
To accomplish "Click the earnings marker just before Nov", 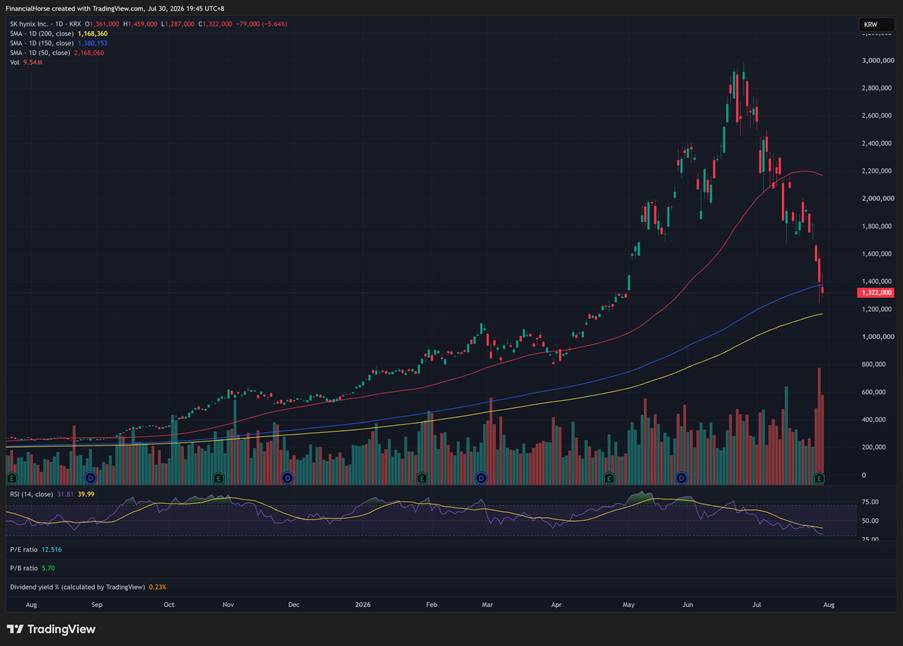I will (x=218, y=478).
